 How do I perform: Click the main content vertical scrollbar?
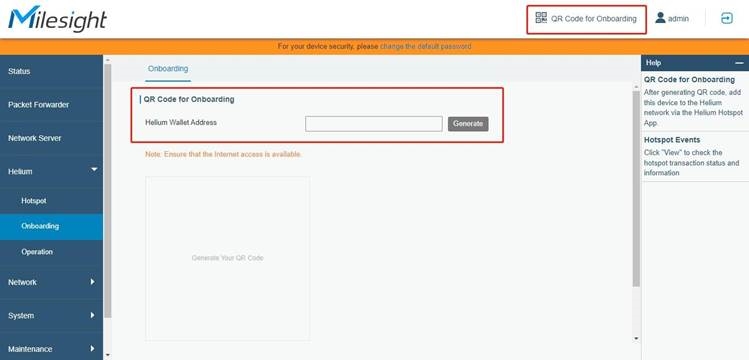coord(636,189)
